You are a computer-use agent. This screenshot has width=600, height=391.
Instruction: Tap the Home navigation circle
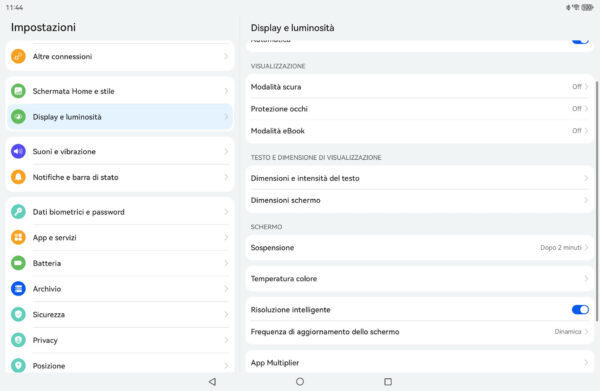pos(300,381)
